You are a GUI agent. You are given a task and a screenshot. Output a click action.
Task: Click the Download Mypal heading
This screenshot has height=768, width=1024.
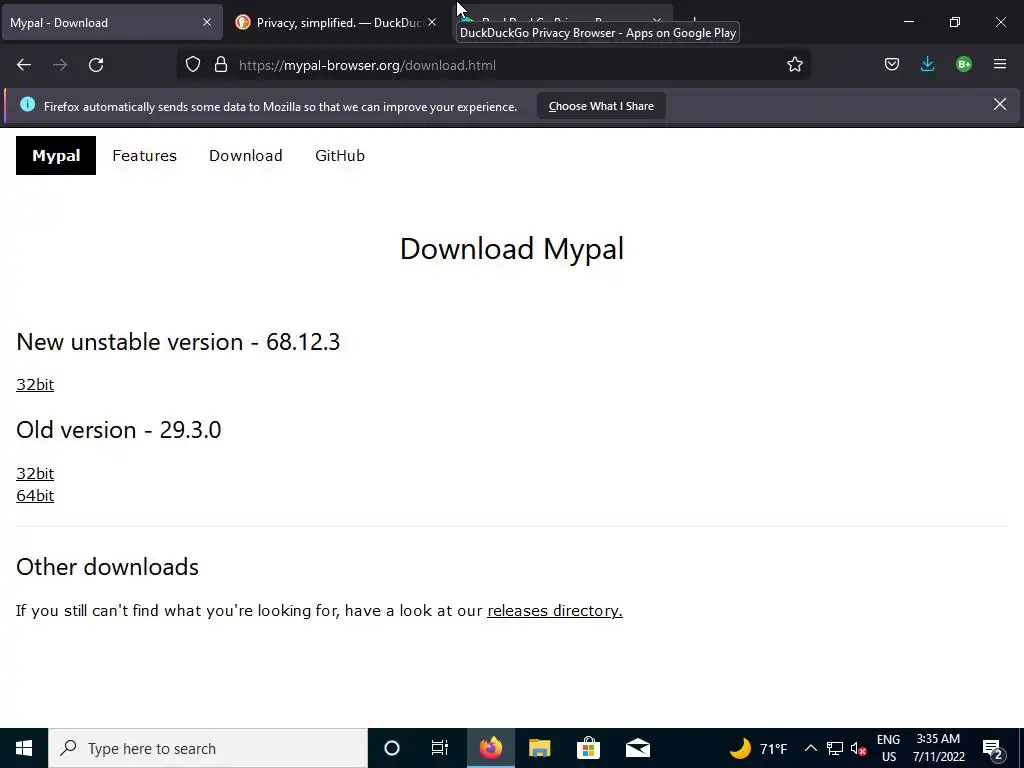[x=512, y=249]
